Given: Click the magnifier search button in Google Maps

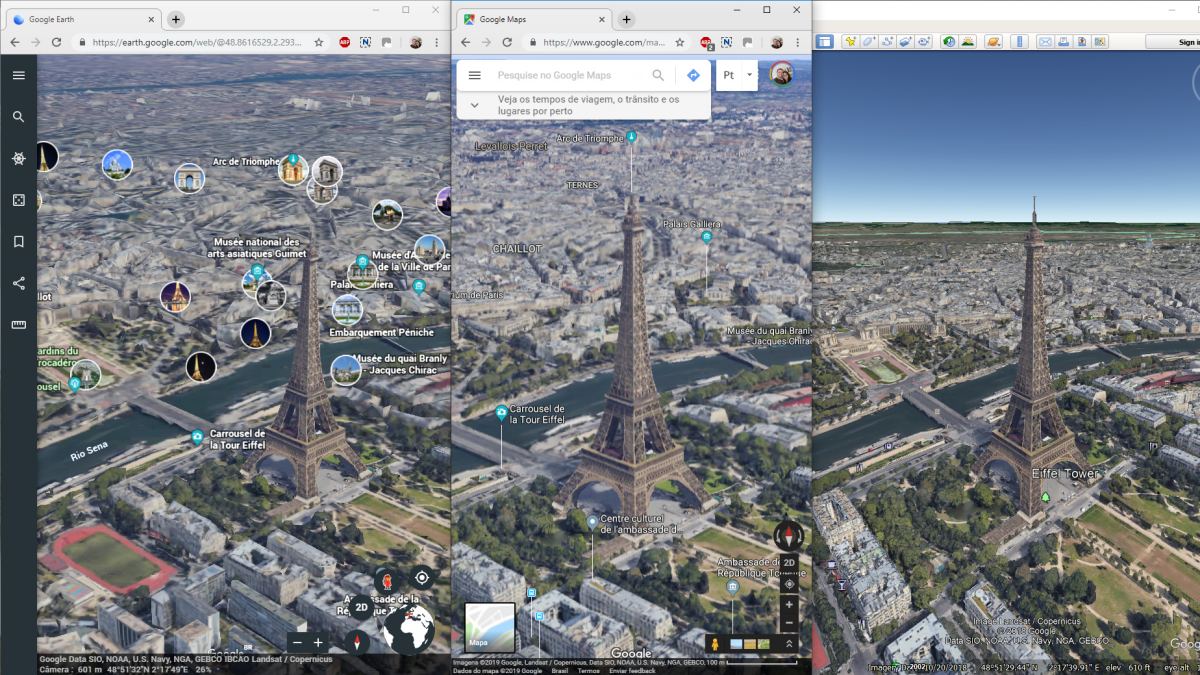Looking at the screenshot, I should coord(658,75).
